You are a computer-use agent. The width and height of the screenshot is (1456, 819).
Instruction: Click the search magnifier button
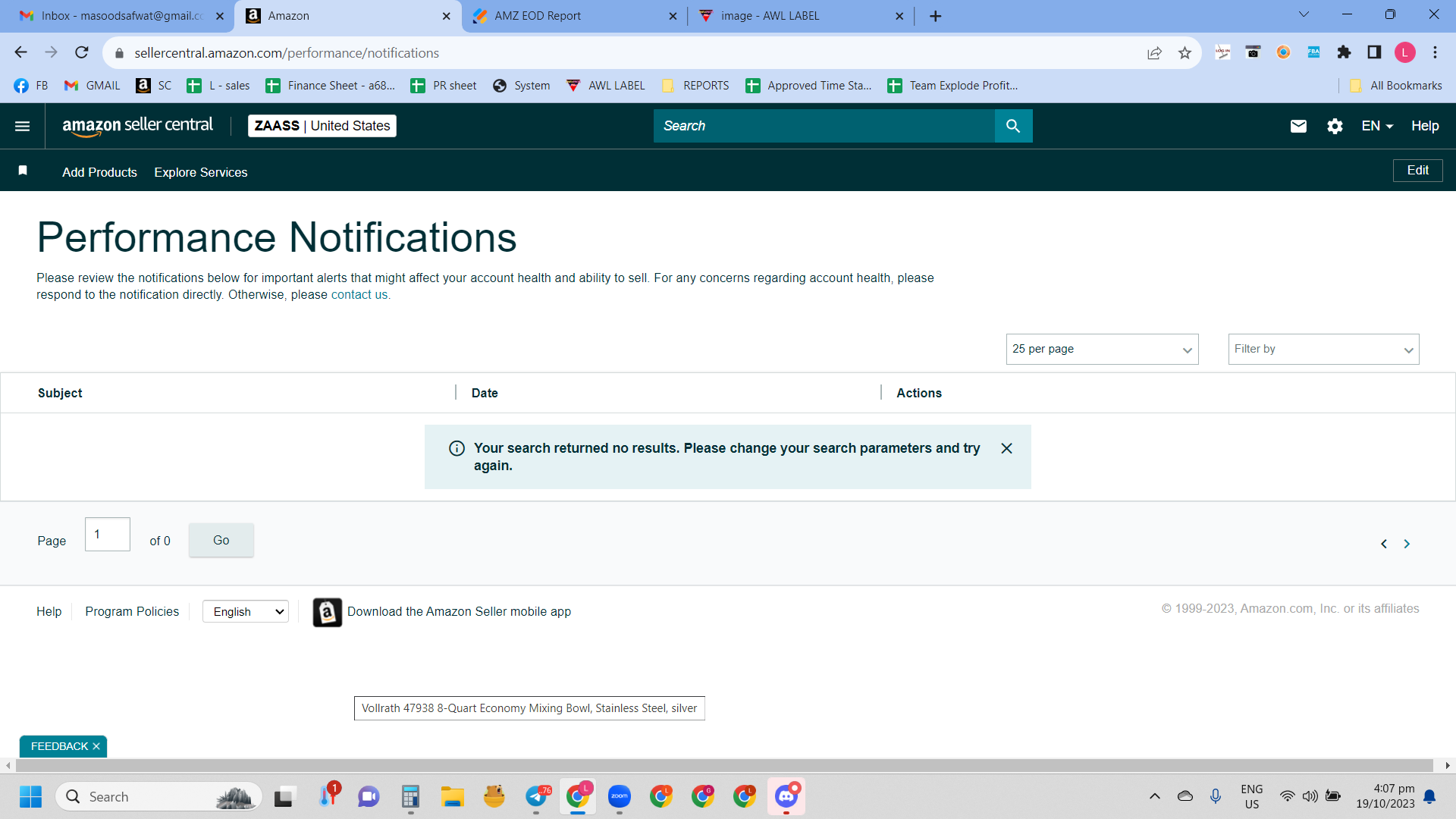[1013, 126]
